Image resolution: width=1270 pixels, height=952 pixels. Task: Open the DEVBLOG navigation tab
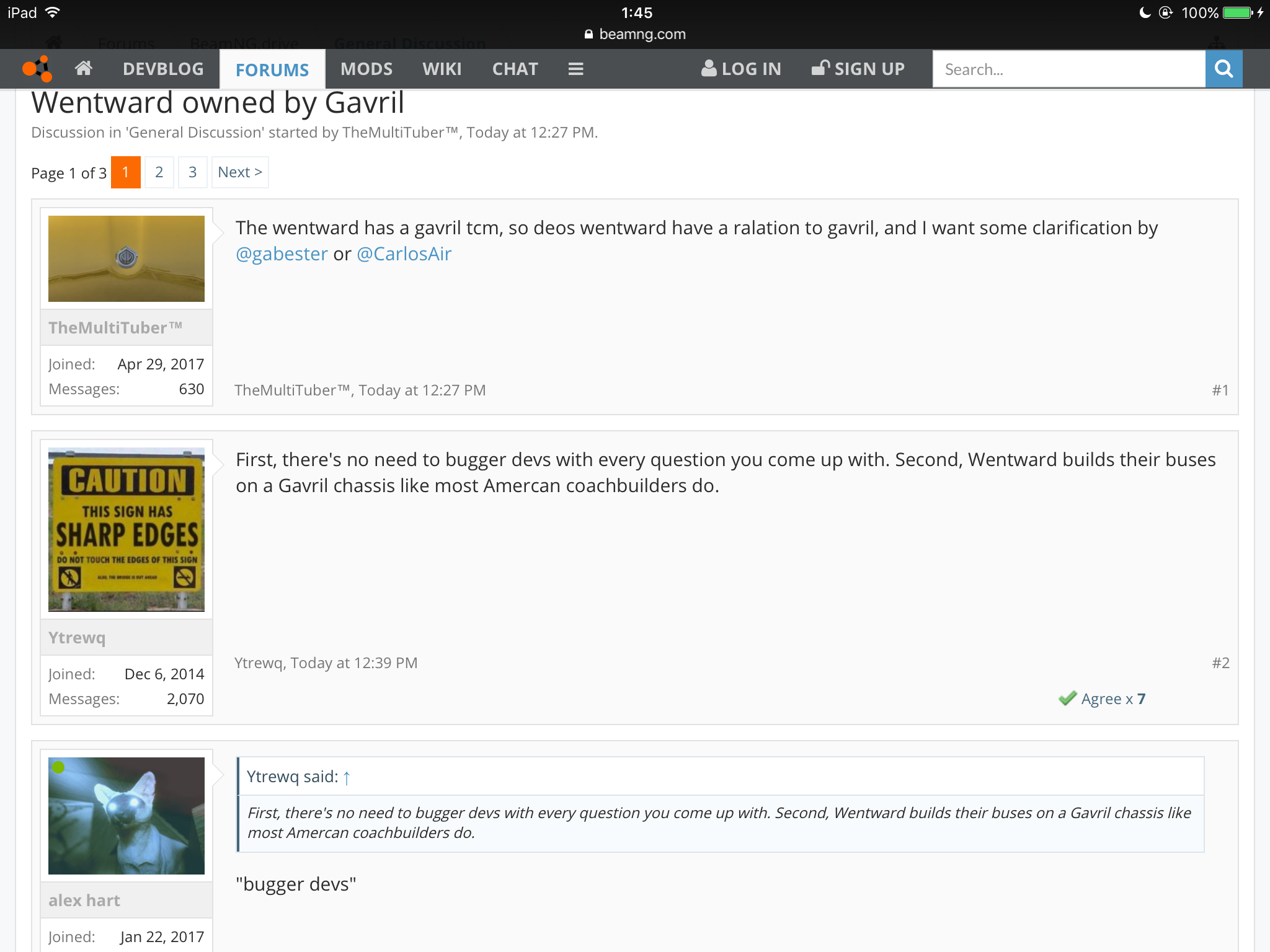click(163, 69)
